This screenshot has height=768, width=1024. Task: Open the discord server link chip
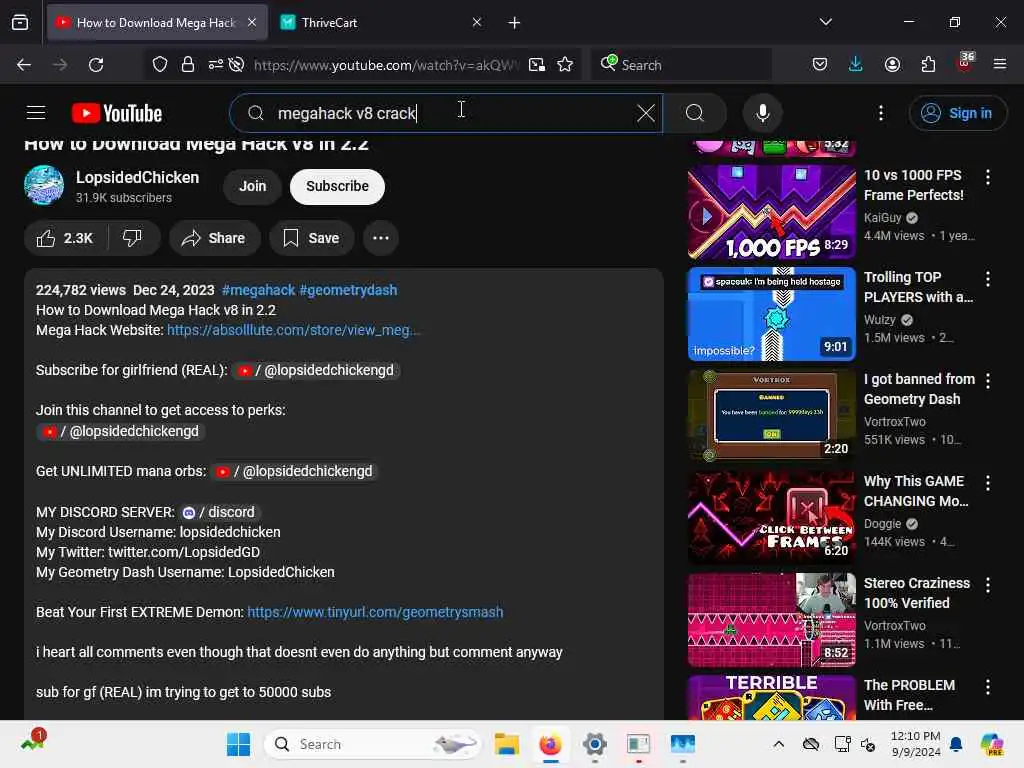pos(219,512)
